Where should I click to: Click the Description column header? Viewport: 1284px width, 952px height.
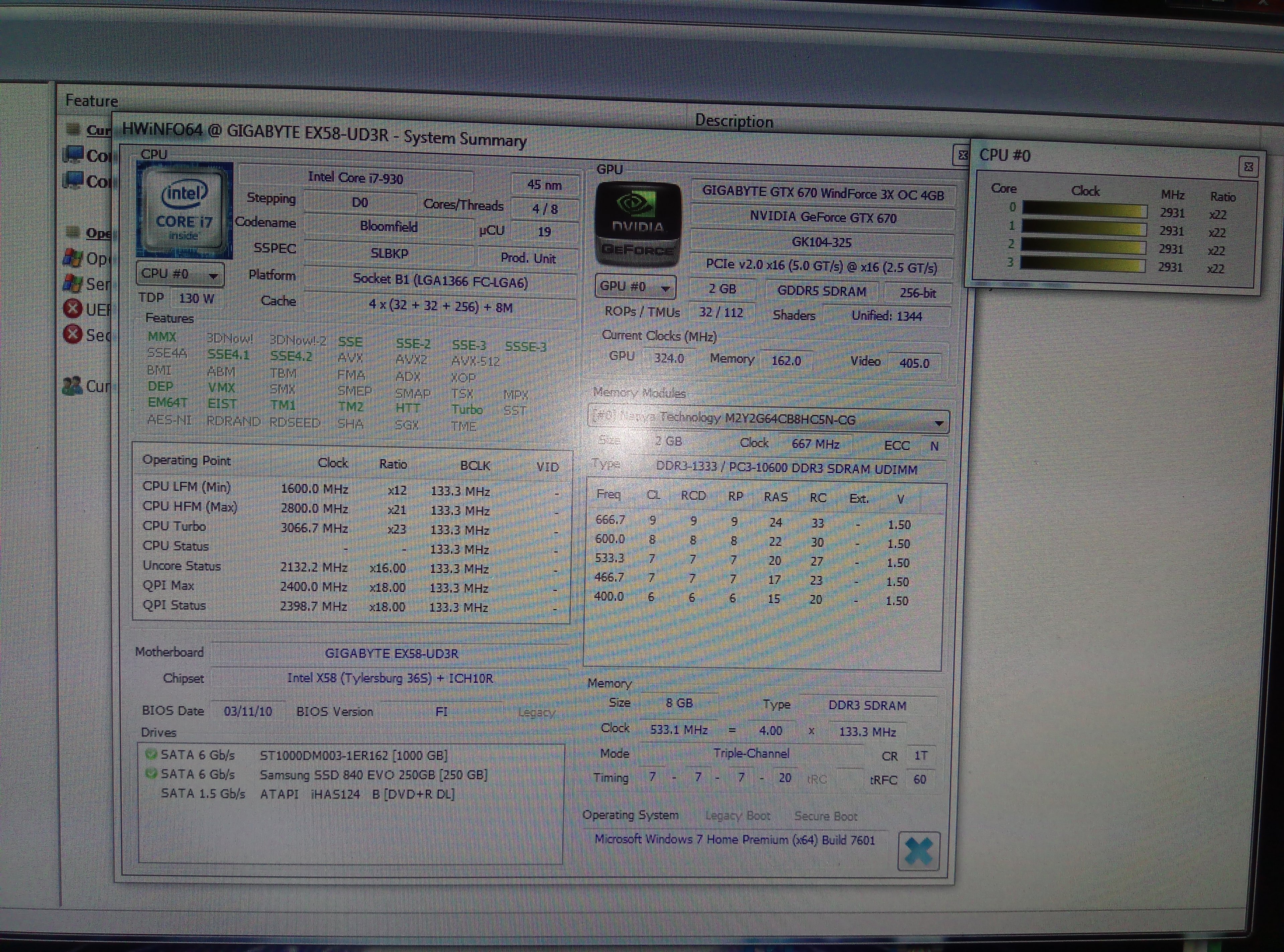[734, 121]
